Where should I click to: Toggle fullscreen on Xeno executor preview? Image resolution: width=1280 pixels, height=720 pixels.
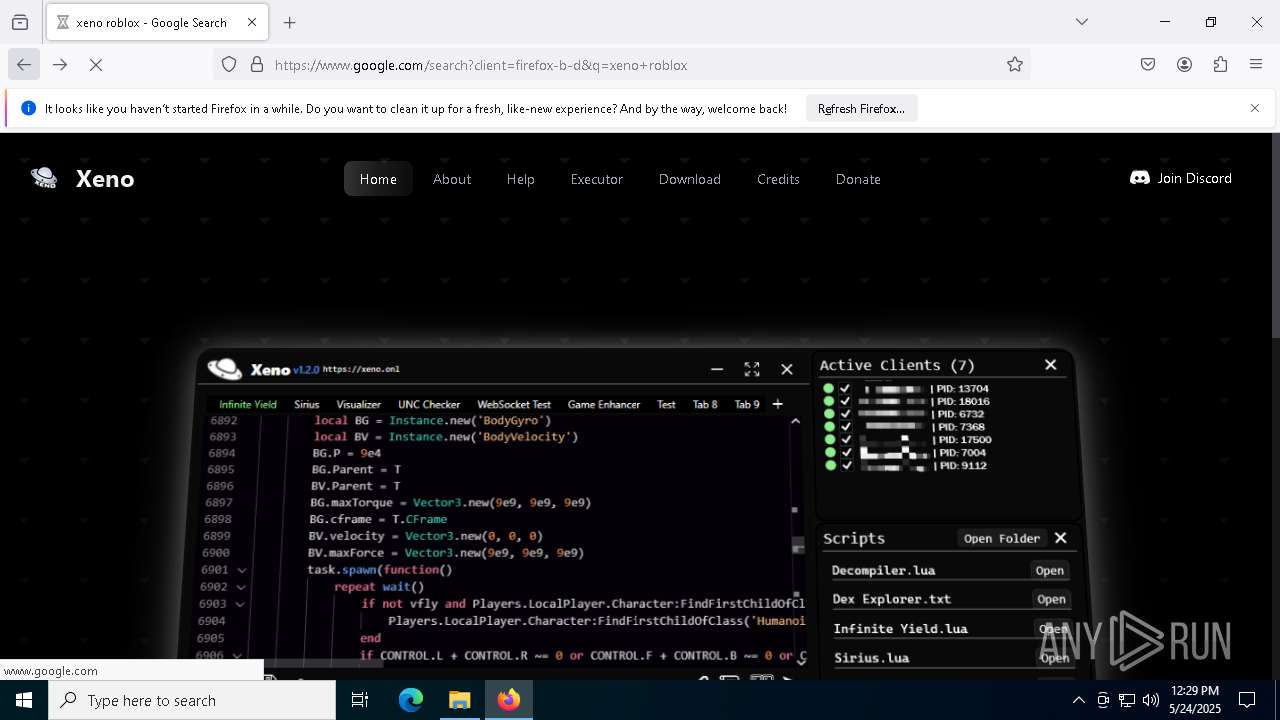752,369
